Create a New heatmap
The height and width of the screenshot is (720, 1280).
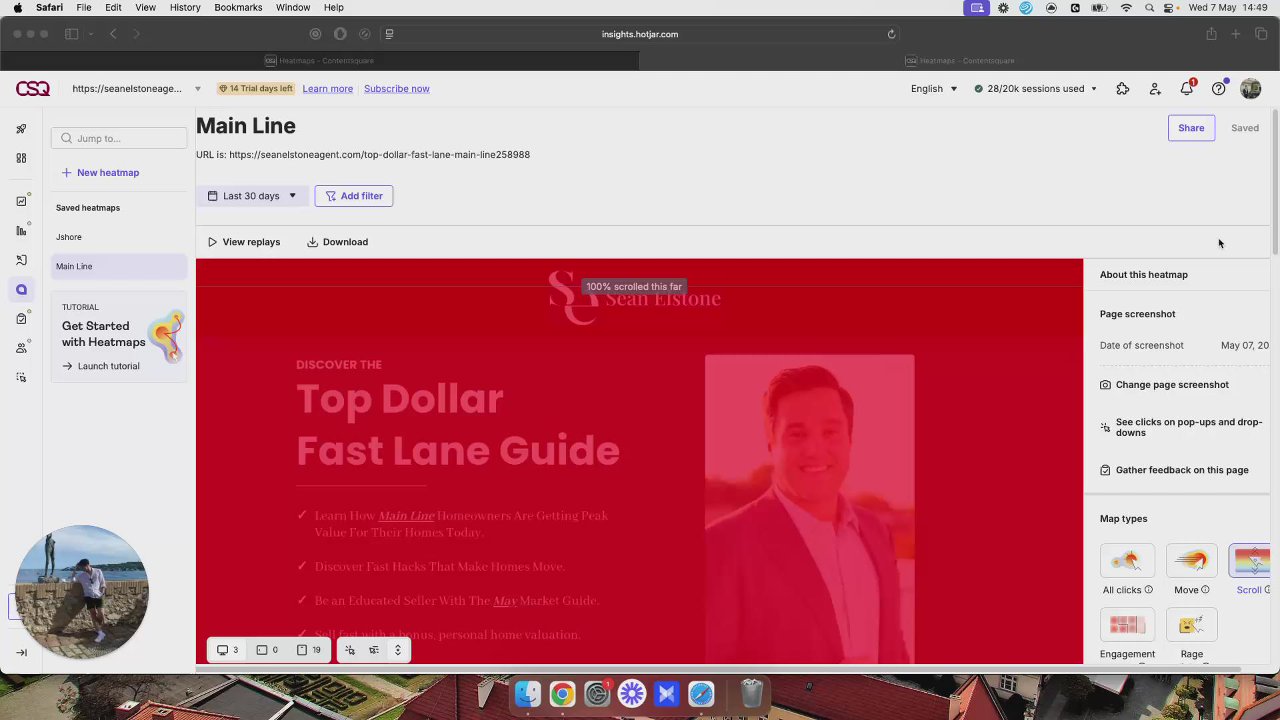click(x=100, y=173)
